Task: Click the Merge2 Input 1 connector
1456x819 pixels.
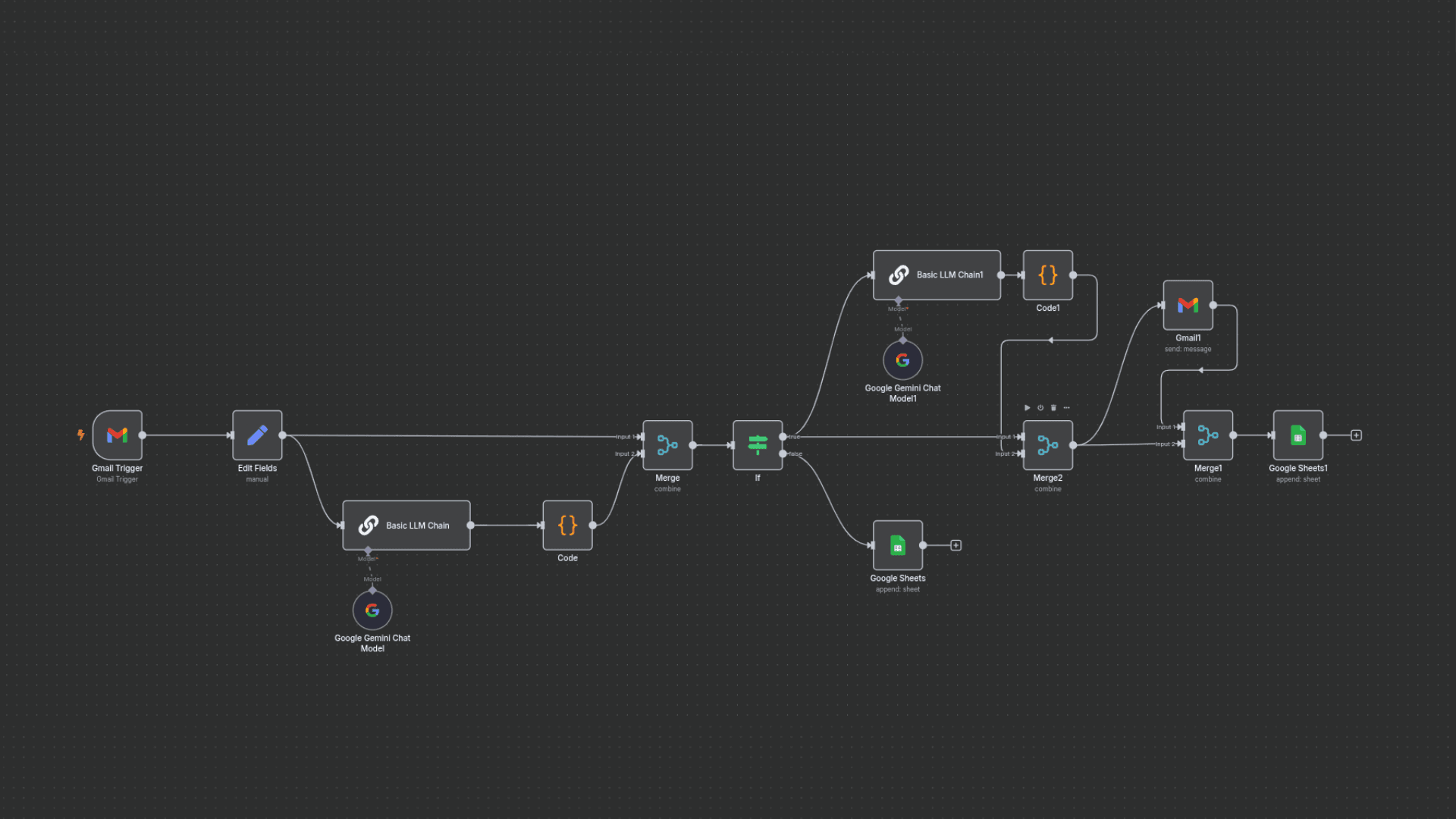Action: (1022, 437)
